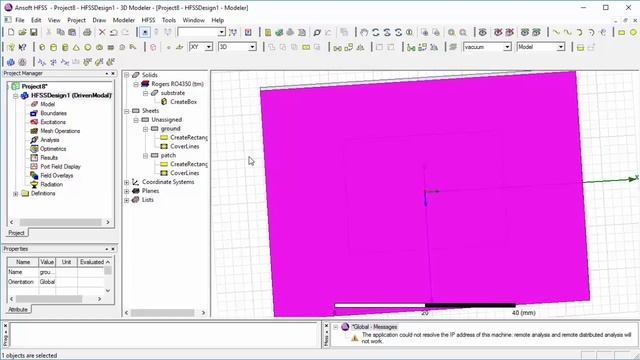
Task: Click the Zoom Out magnifier icon
Action: pos(463,32)
